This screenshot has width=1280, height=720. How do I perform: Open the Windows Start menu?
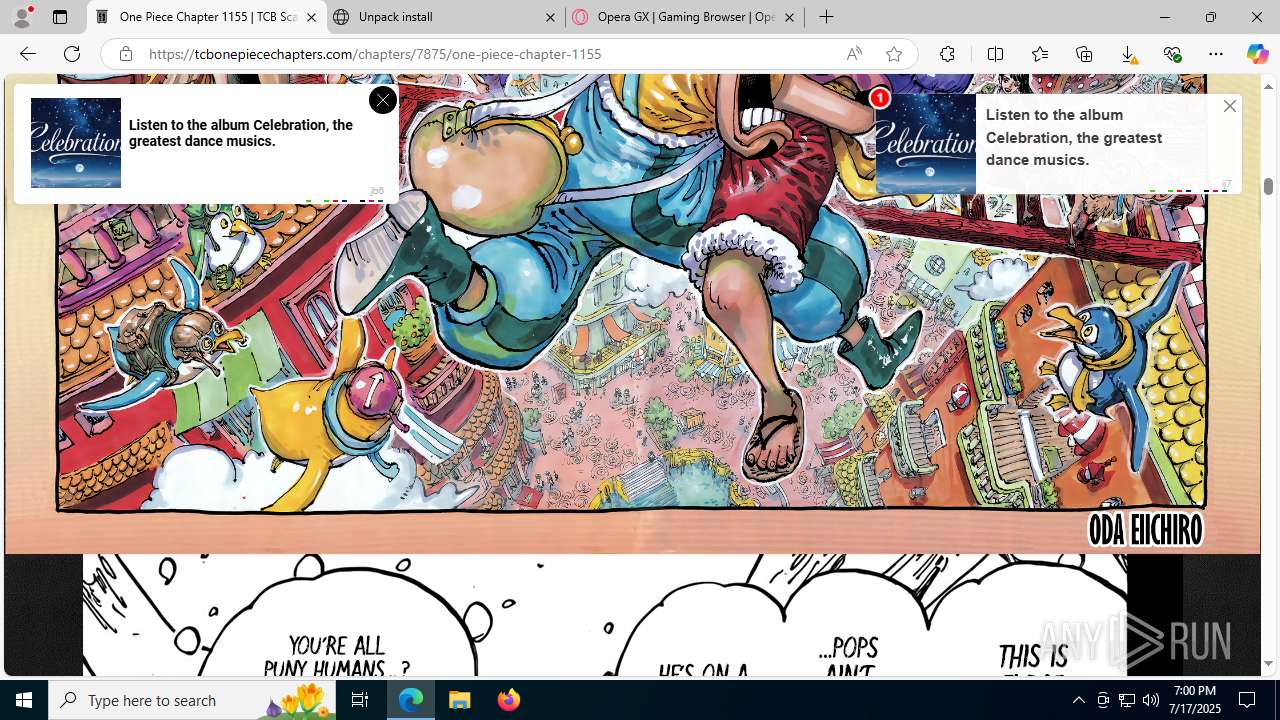point(24,700)
